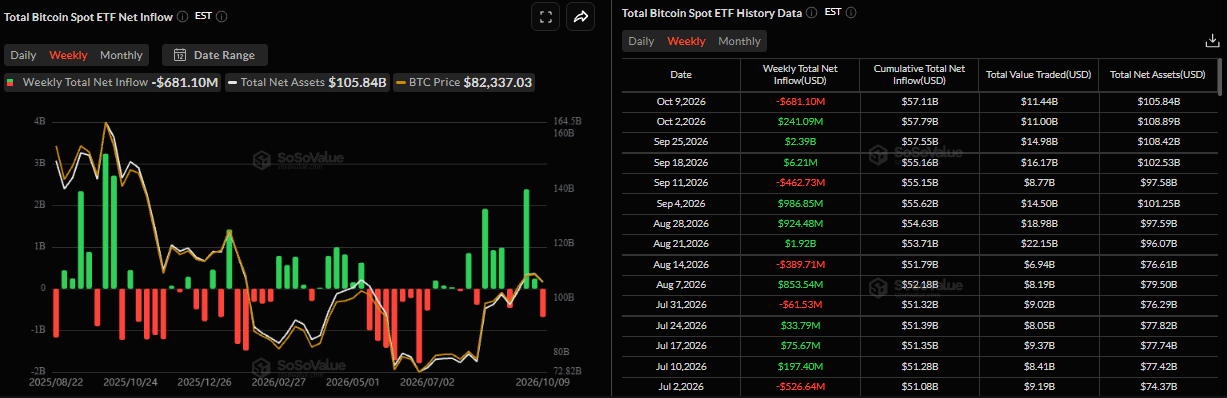
Task: Click the Total Net Assets $105.84B legend value
Action: (x=357, y=82)
